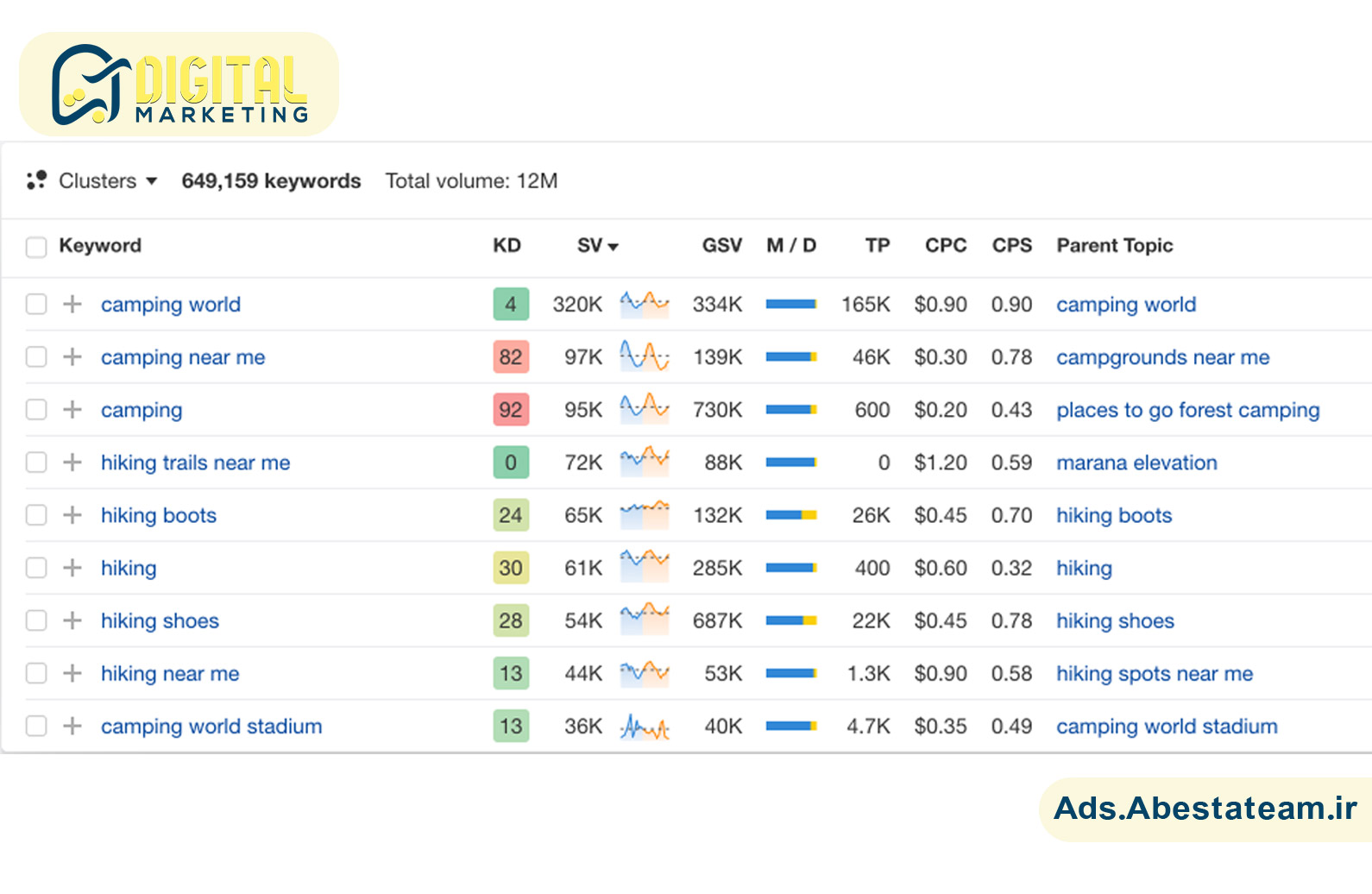Click plus icon next to camping keyword
Screen dimensions: 1372x894
[x=72, y=409]
